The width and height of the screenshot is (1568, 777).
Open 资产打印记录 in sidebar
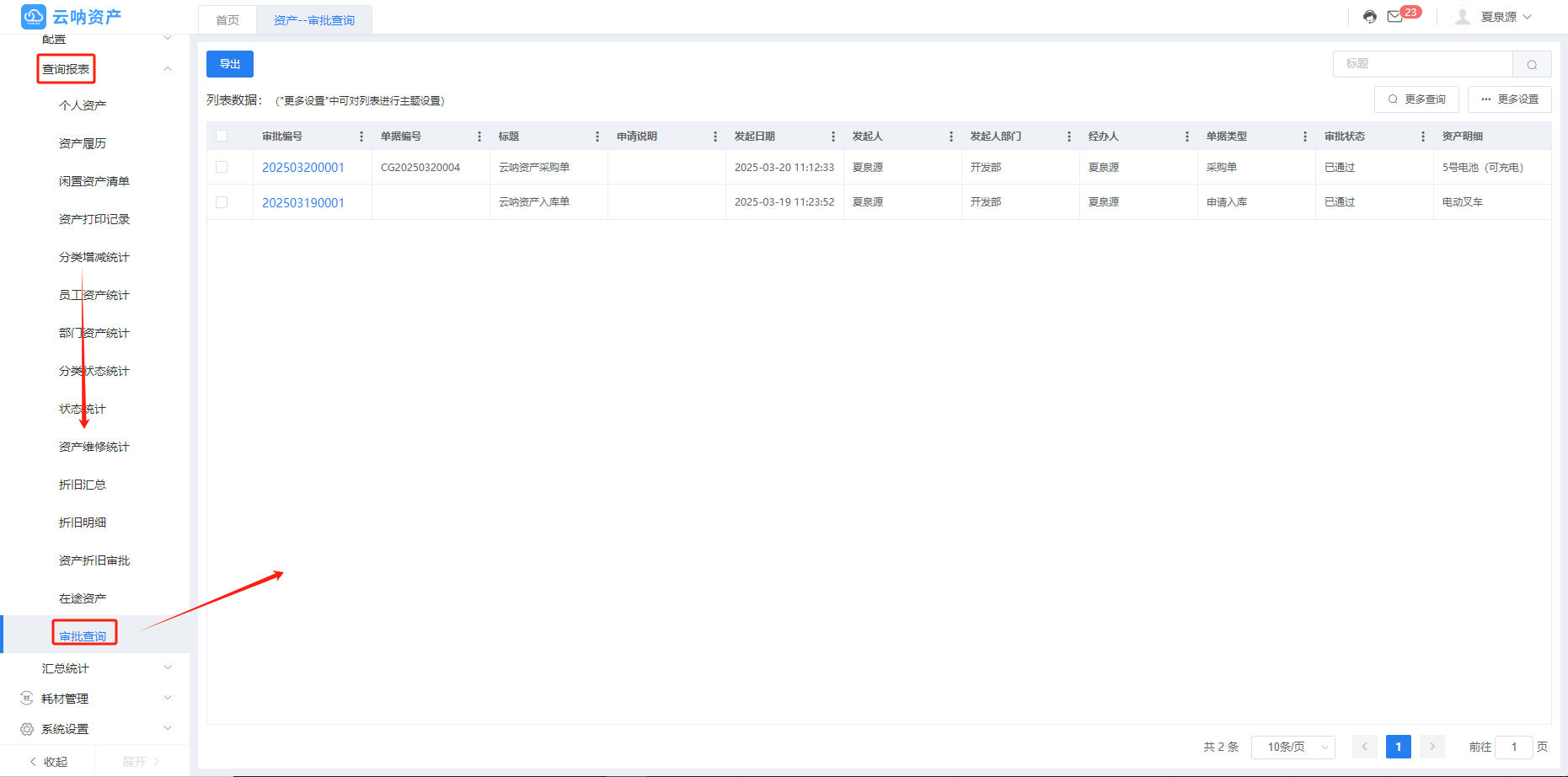point(94,219)
